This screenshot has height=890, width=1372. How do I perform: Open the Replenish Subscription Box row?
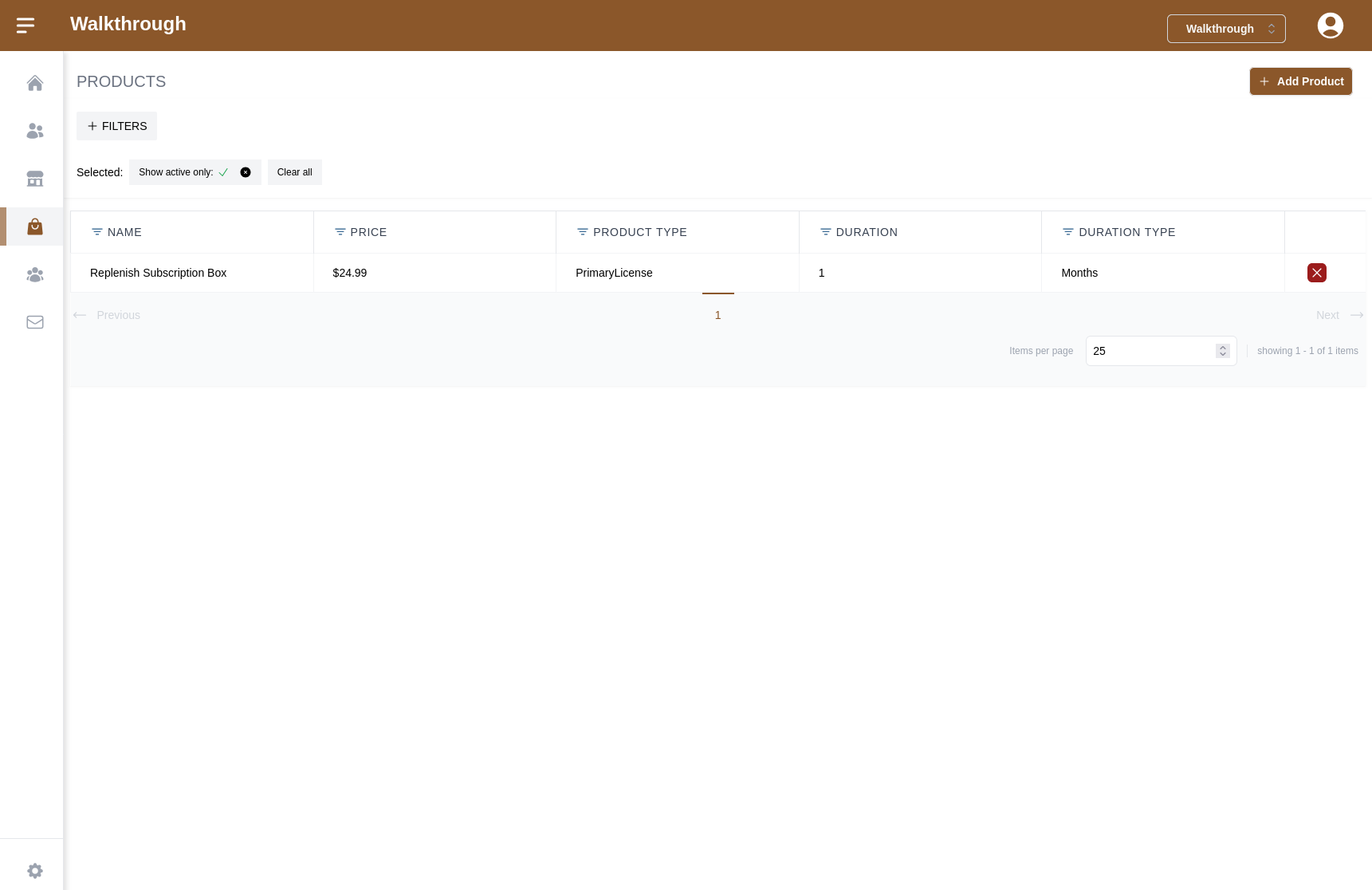(x=159, y=273)
